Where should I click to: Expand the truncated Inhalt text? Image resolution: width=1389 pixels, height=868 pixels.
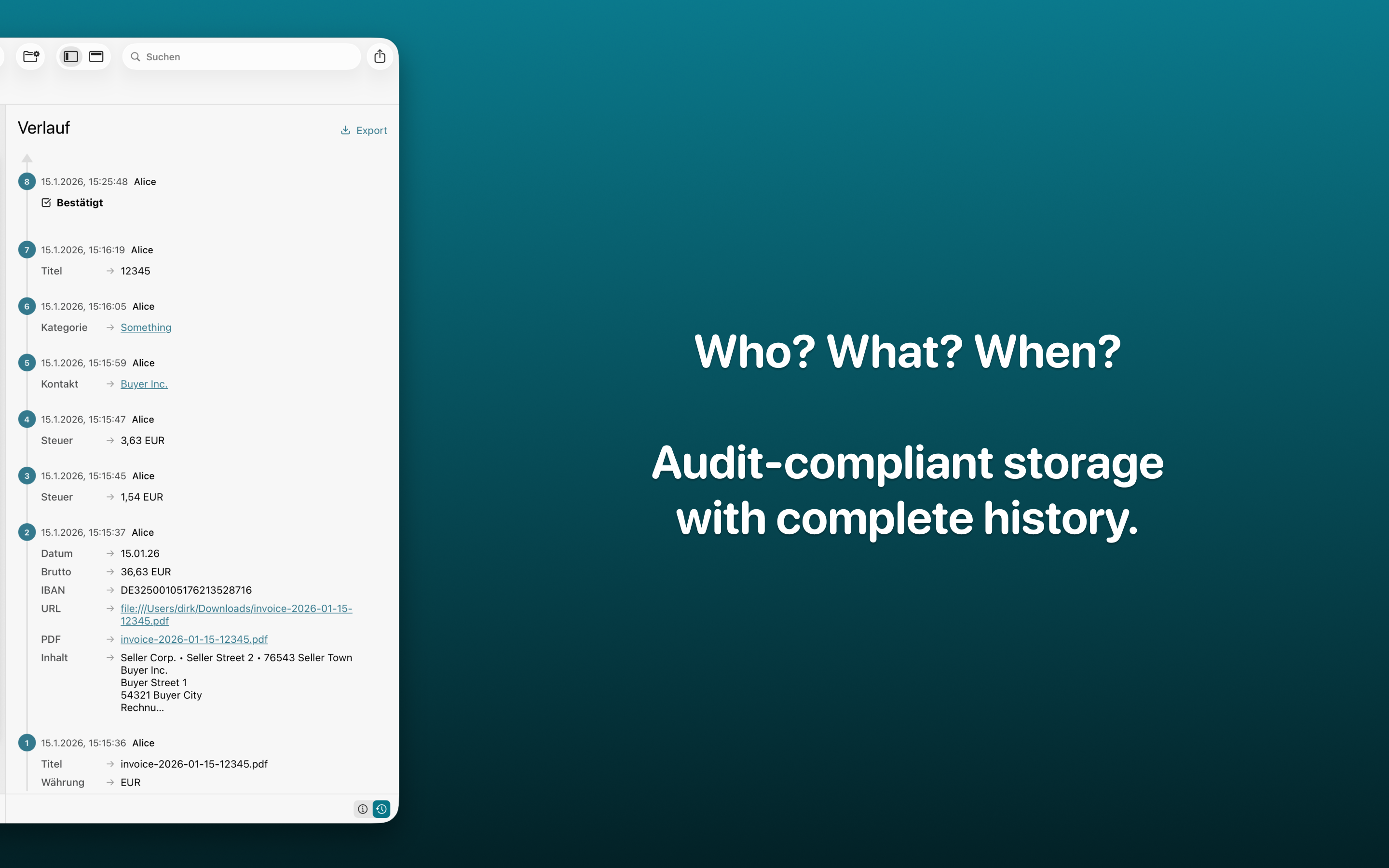pos(142,707)
